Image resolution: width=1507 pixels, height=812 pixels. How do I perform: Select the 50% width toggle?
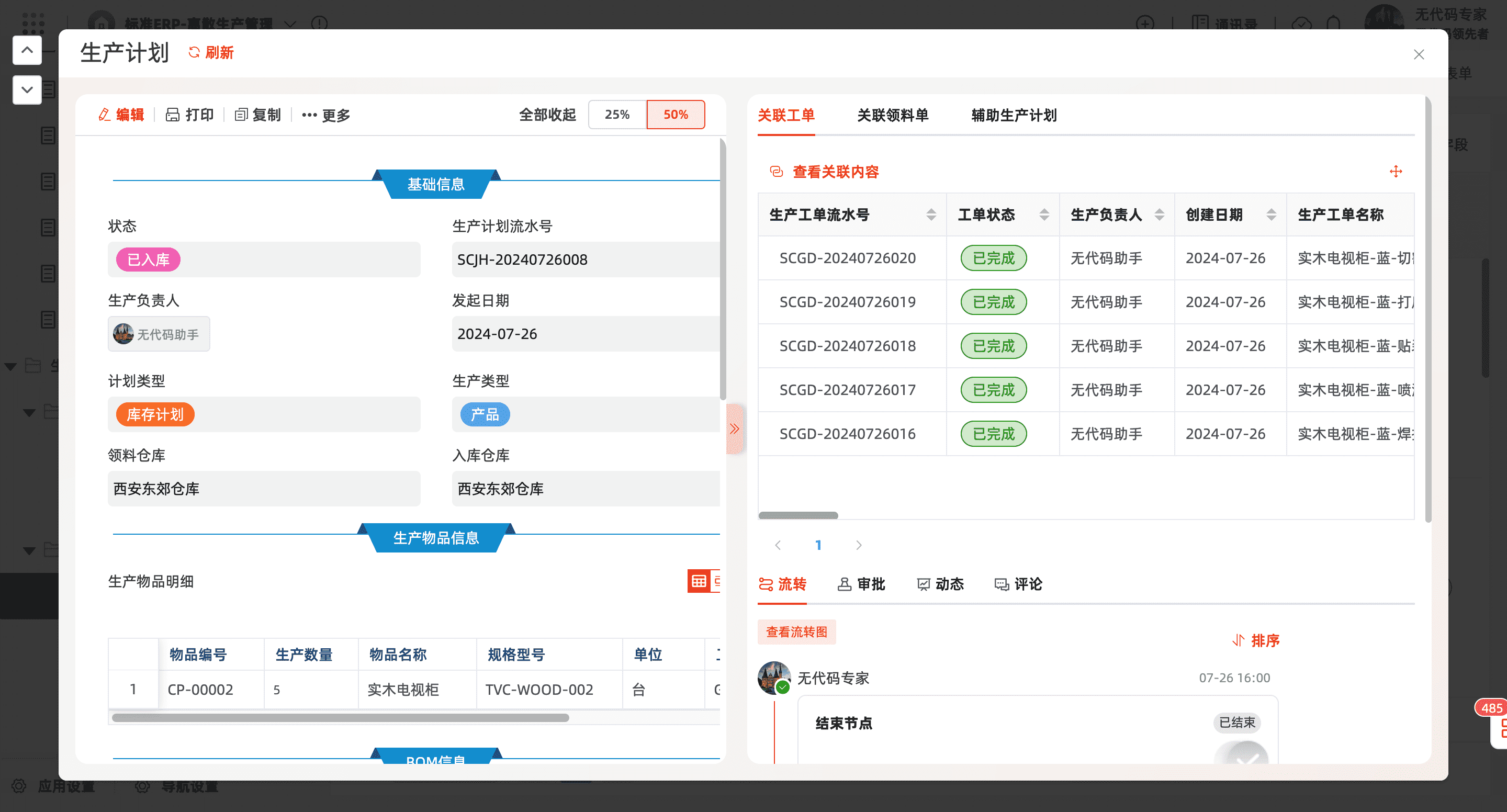pos(675,115)
